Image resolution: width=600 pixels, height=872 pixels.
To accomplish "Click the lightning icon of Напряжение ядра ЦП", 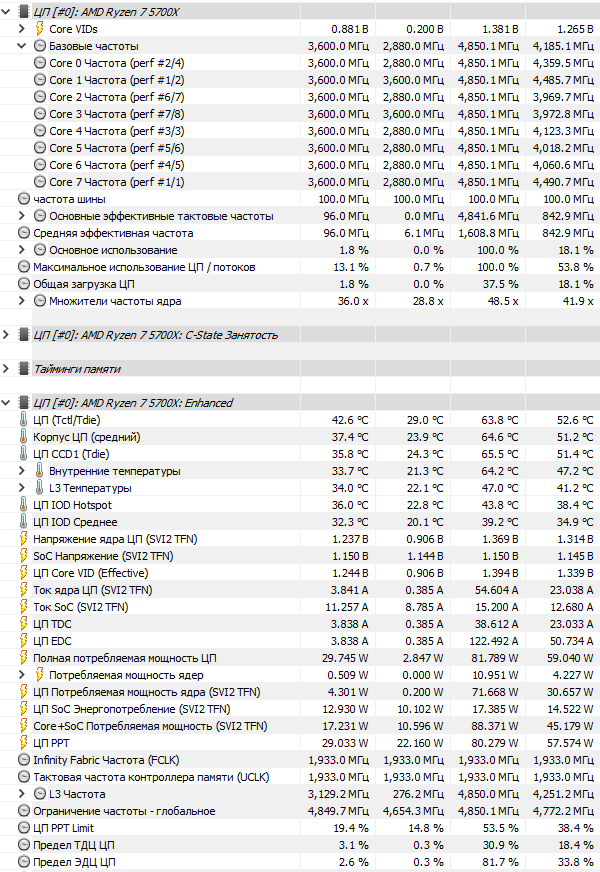I will coord(23,539).
